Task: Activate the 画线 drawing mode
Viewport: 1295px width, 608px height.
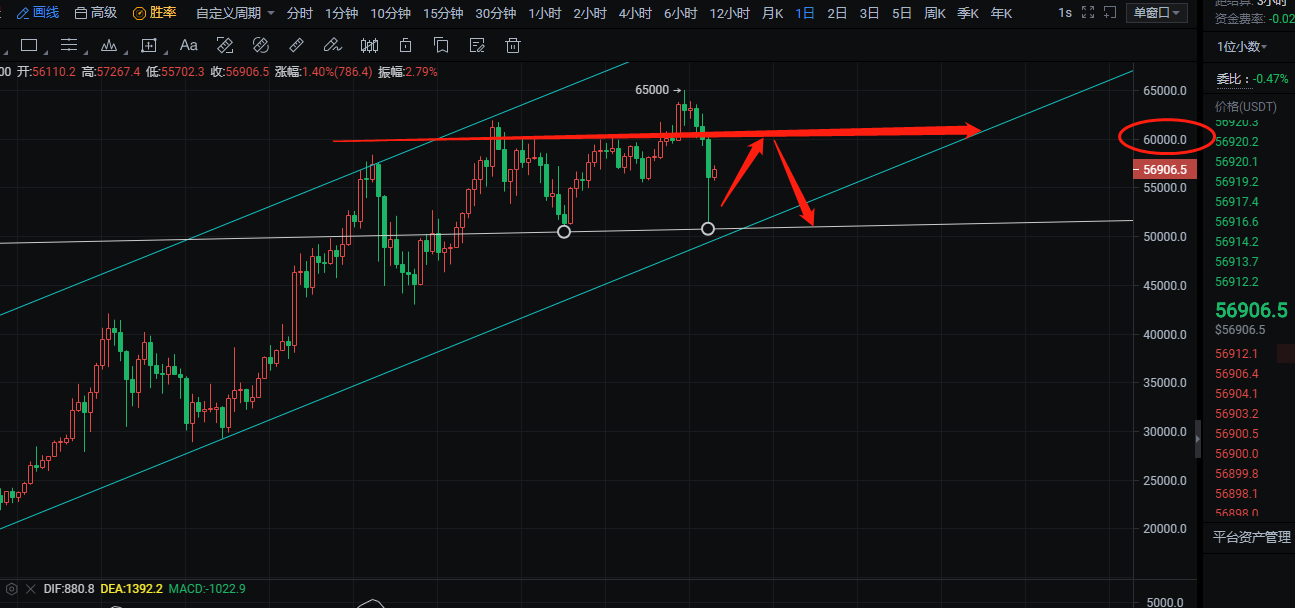Action: tap(39, 13)
